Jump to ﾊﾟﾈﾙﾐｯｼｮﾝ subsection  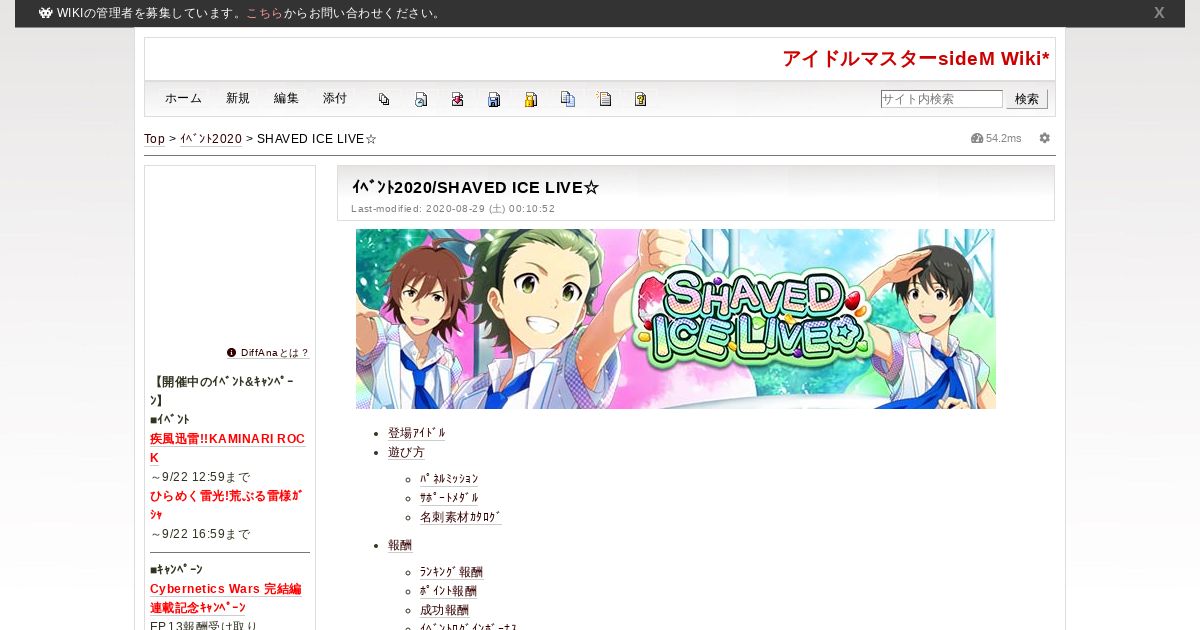point(449,479)
